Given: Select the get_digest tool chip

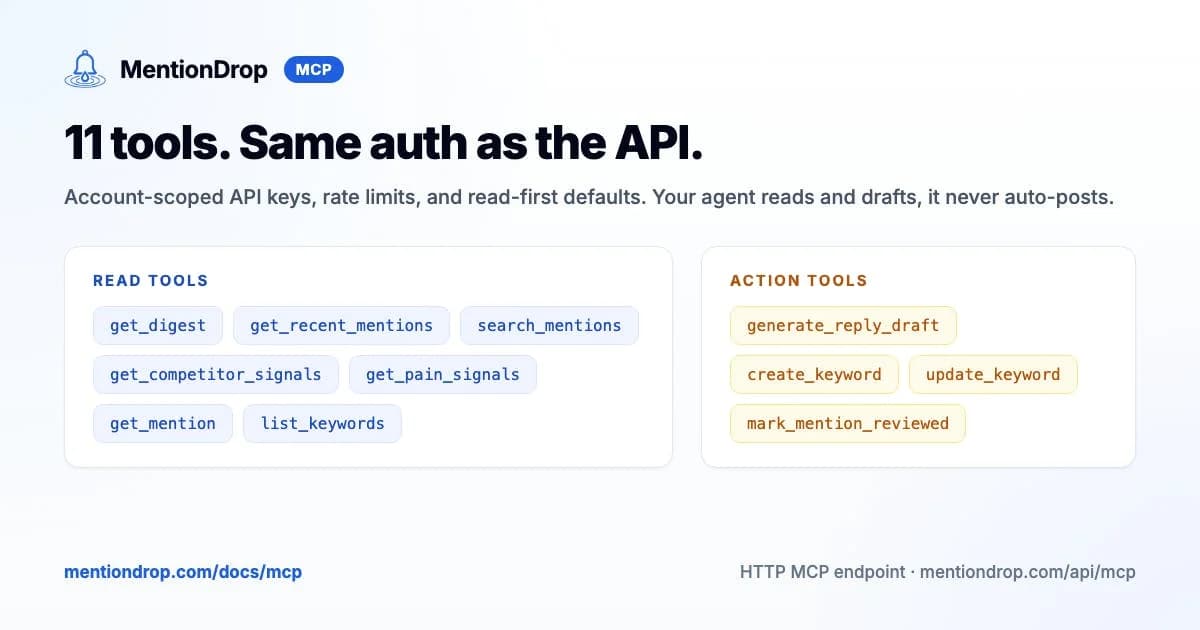Looking at the screenshot, I should pyautogui.click(x=158, y=325).
